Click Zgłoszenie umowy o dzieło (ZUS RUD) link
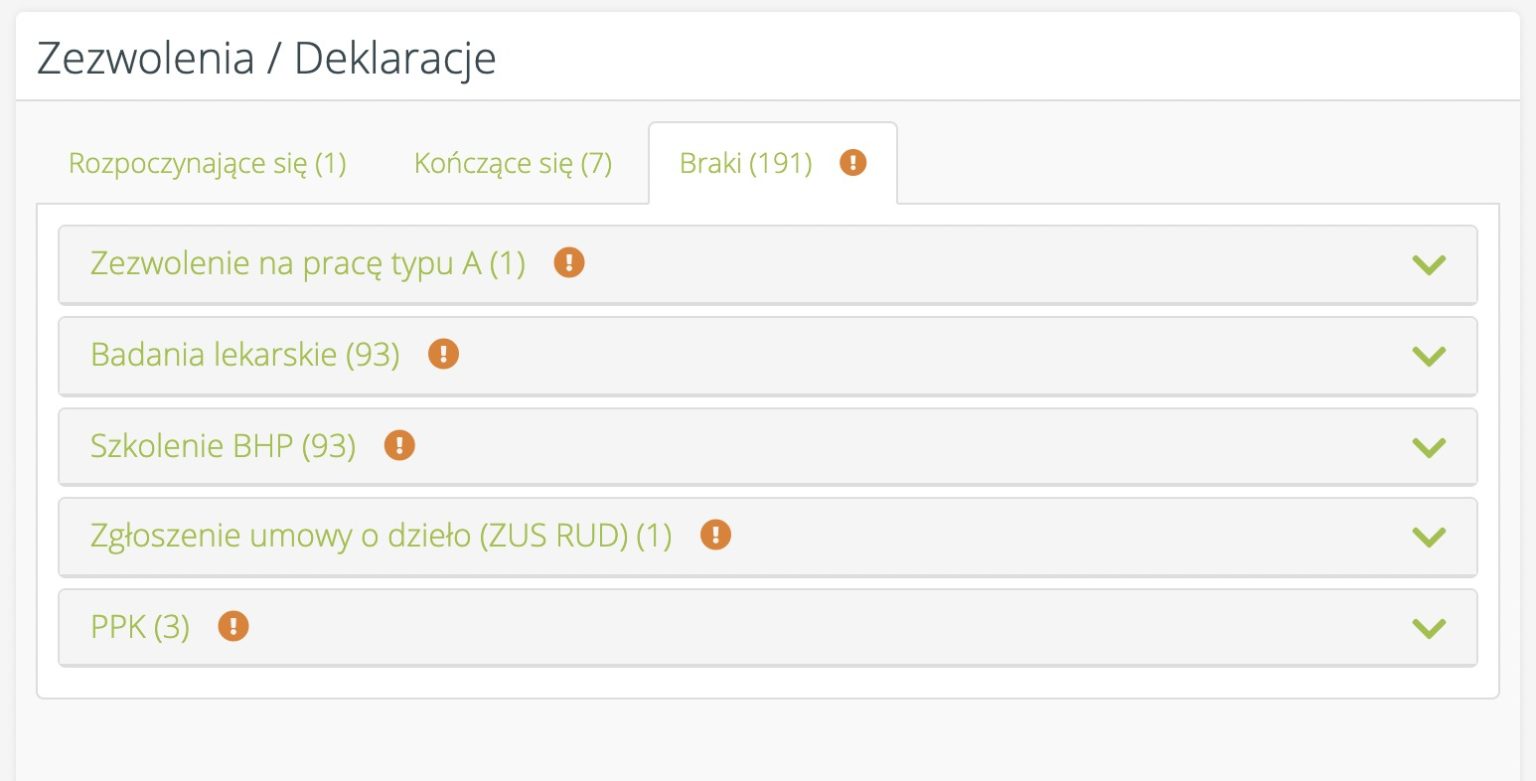Image resolution: width=1536 pixels, height=781 pixels. 380,537
